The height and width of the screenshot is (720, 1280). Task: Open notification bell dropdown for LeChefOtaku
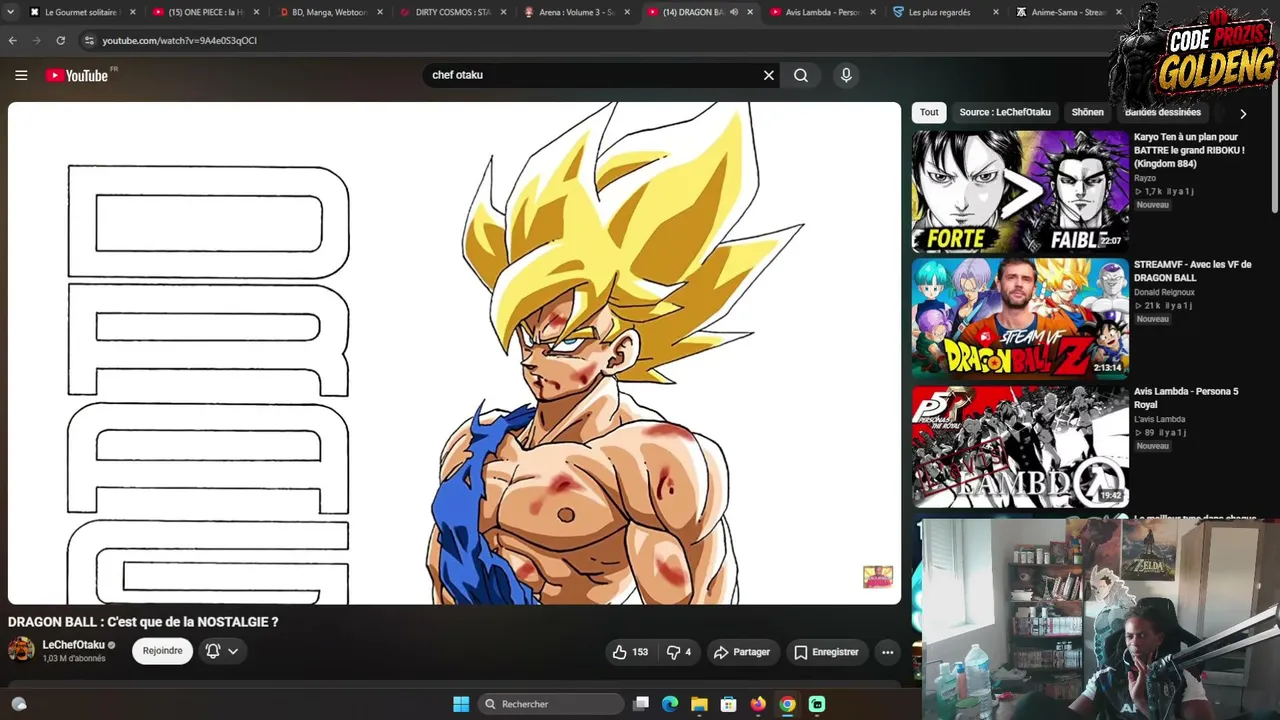[223, 651]
